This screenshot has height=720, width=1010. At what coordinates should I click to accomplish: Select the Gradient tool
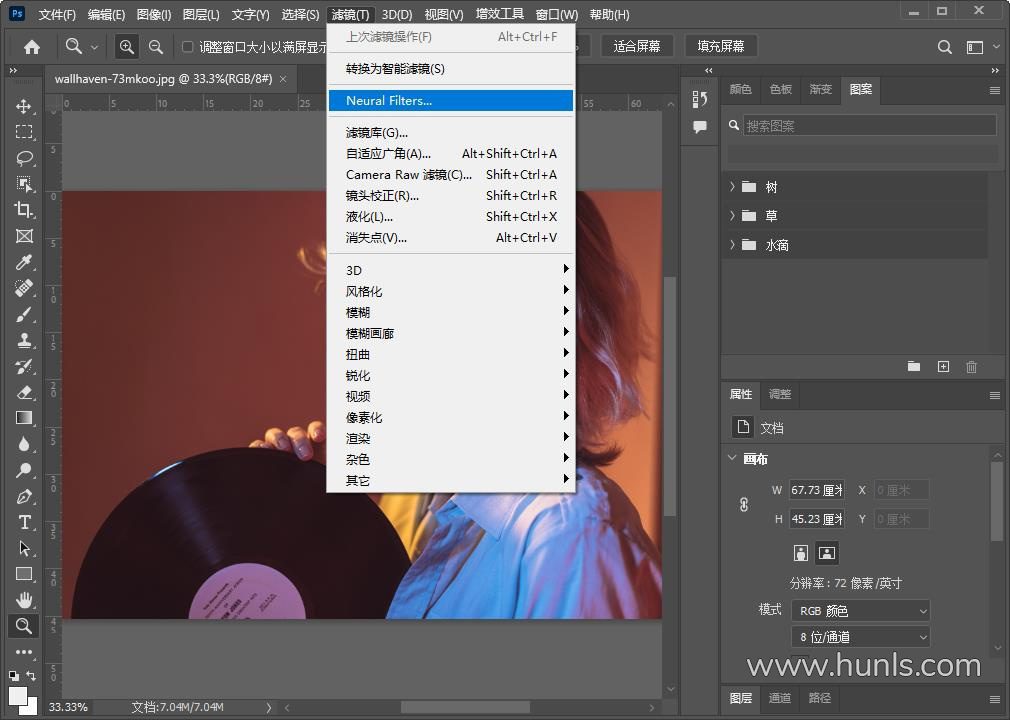24,418
